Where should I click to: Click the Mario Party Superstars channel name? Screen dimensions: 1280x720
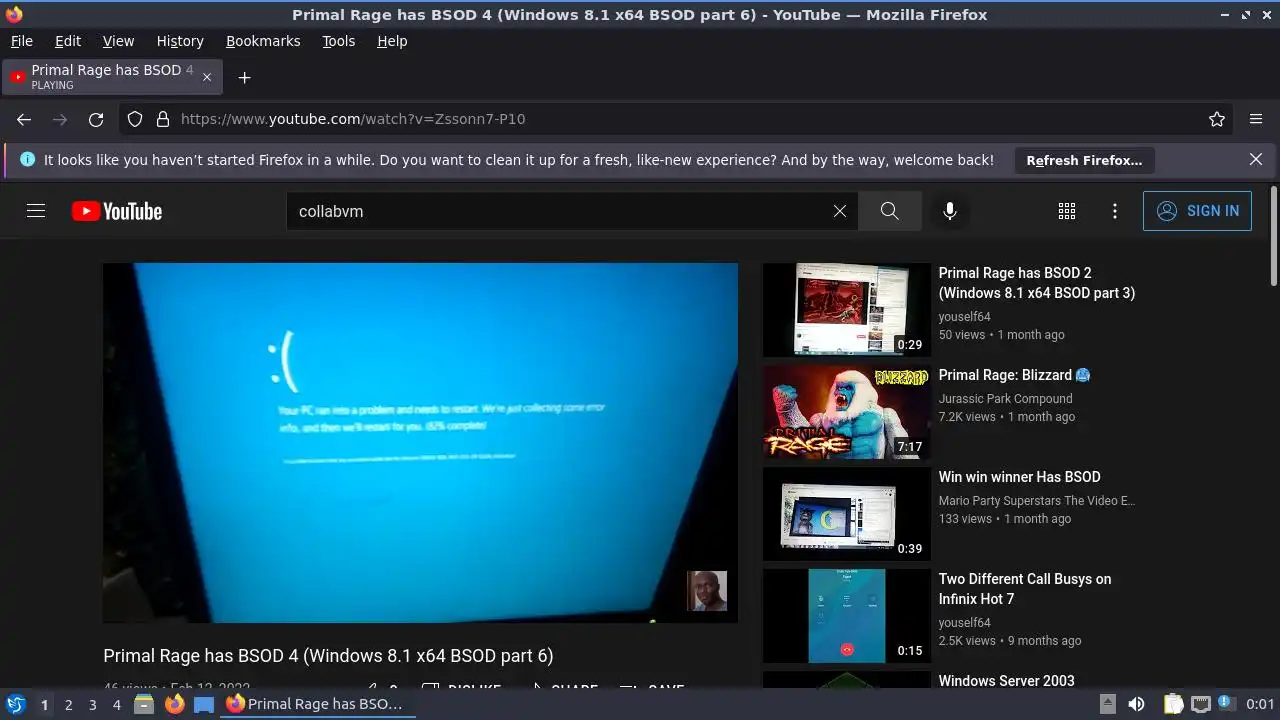1037,500
